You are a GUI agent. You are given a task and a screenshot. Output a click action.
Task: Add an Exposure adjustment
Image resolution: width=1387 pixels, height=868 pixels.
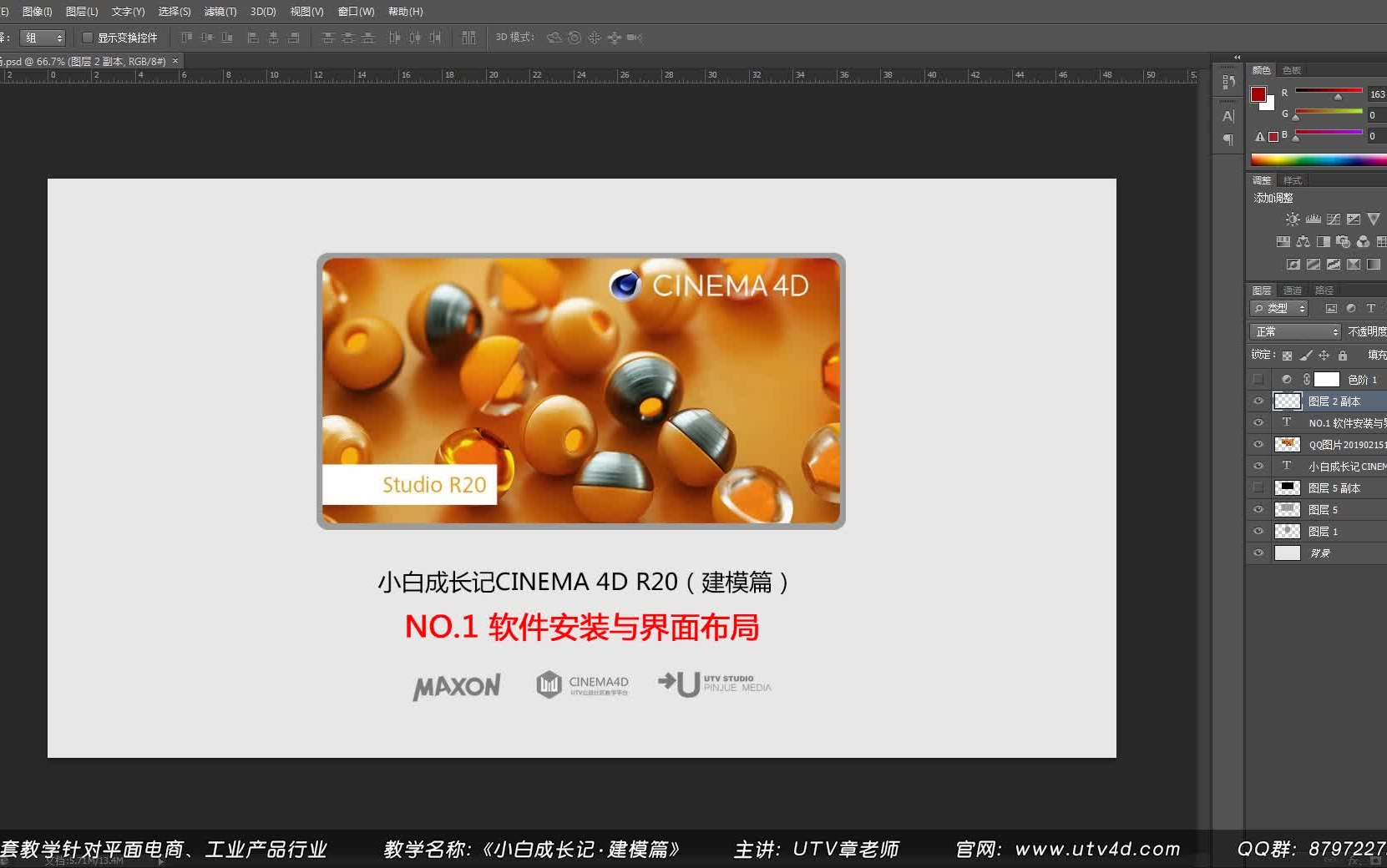[1354, 220]
